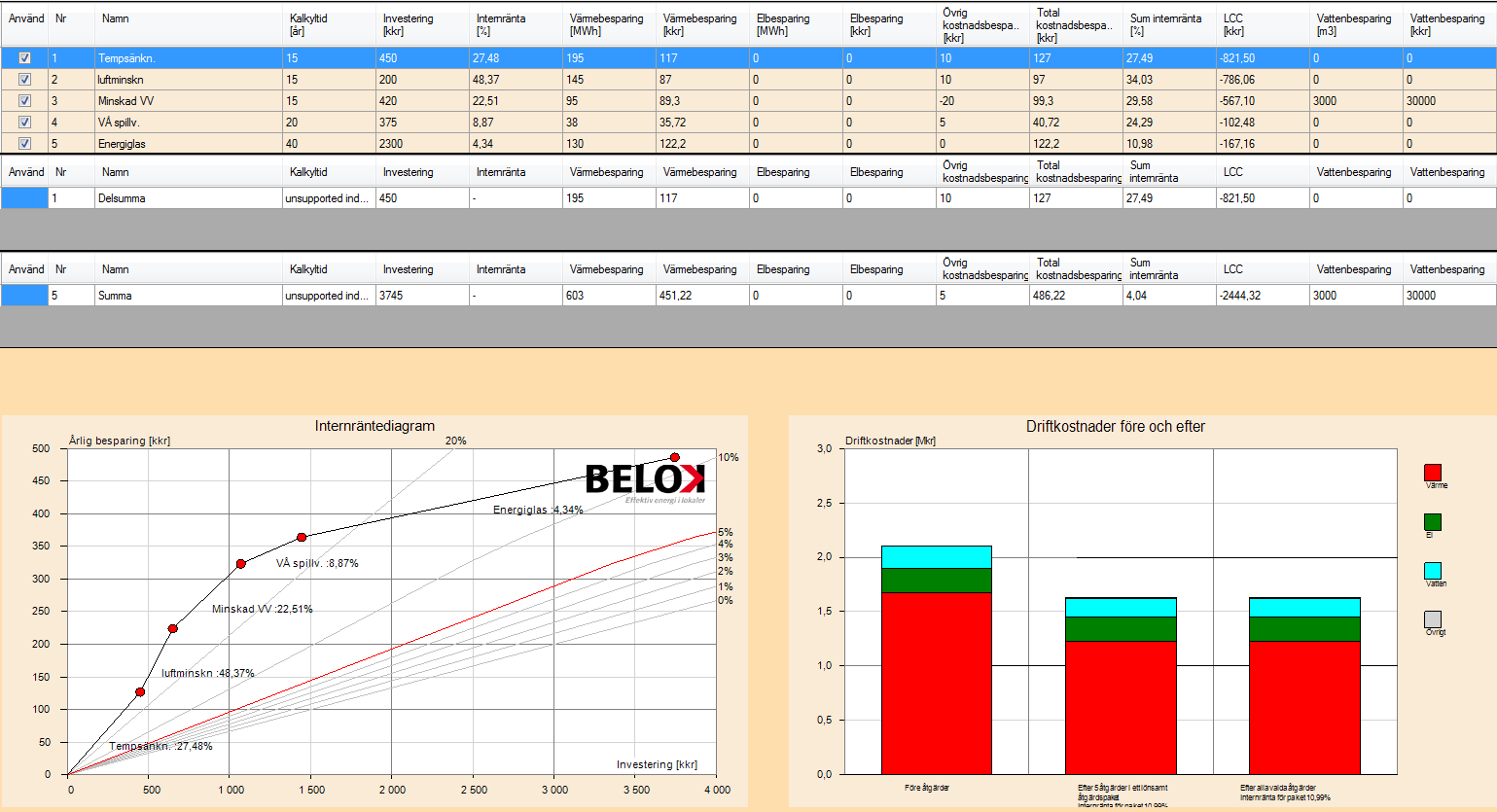Select the Delsumma row name cell
1497x812 pixels.
pyautogui.click(x=189, y=198)
